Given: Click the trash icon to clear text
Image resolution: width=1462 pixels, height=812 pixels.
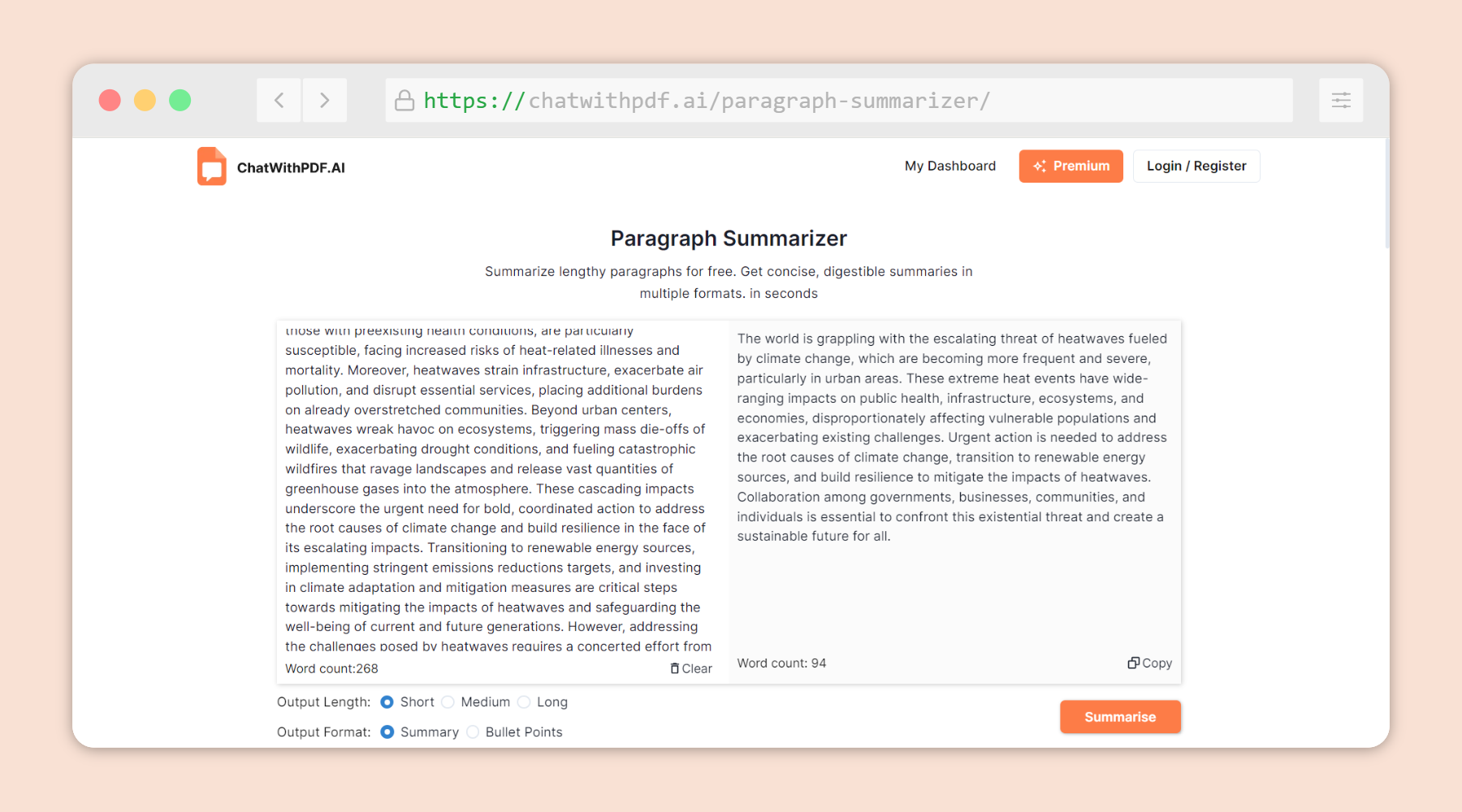Looking at the screenshot, I should click(x=675, y=668).
